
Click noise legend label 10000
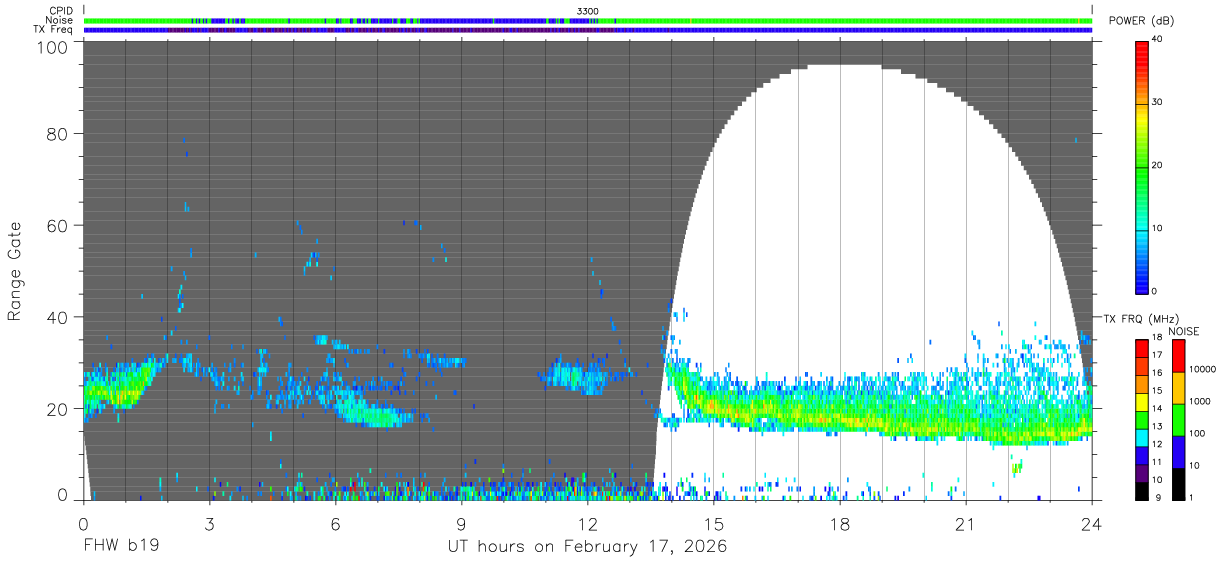point(1202,369)
